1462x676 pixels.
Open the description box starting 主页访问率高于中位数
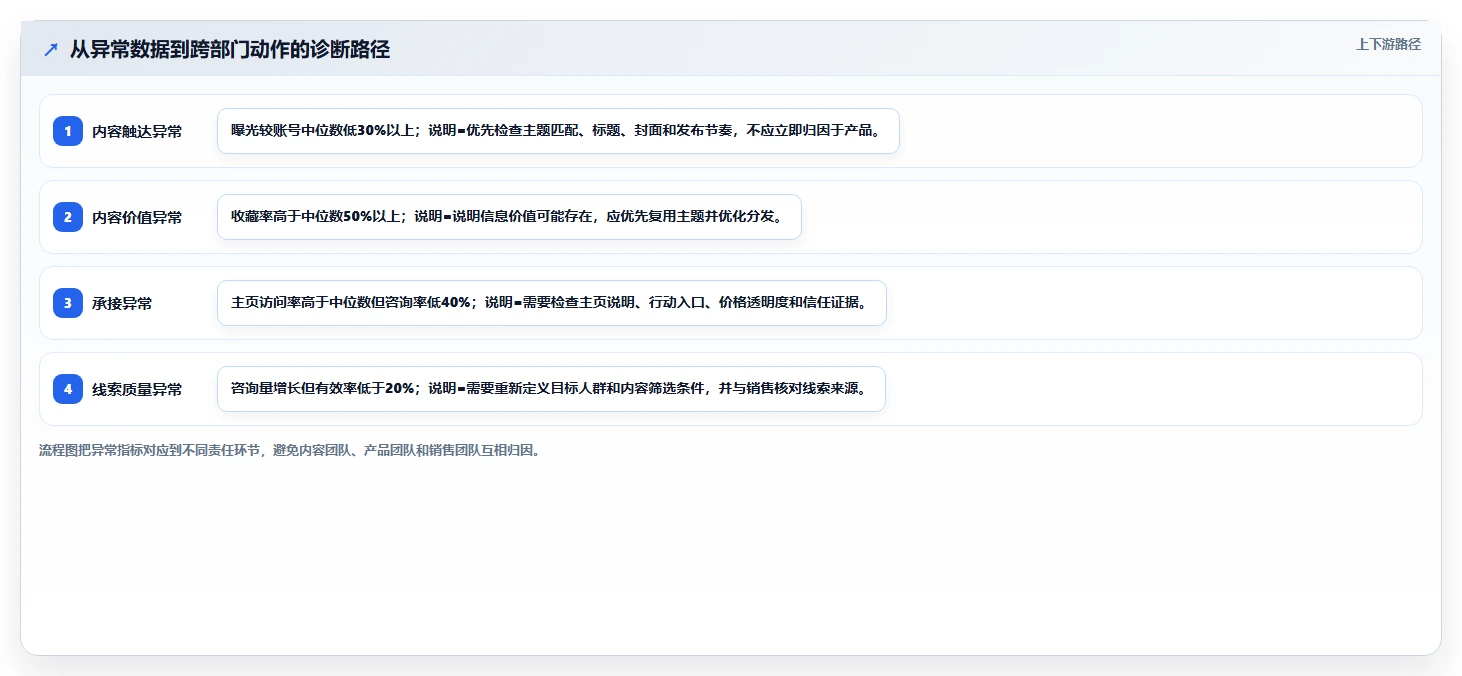(552, 303)
